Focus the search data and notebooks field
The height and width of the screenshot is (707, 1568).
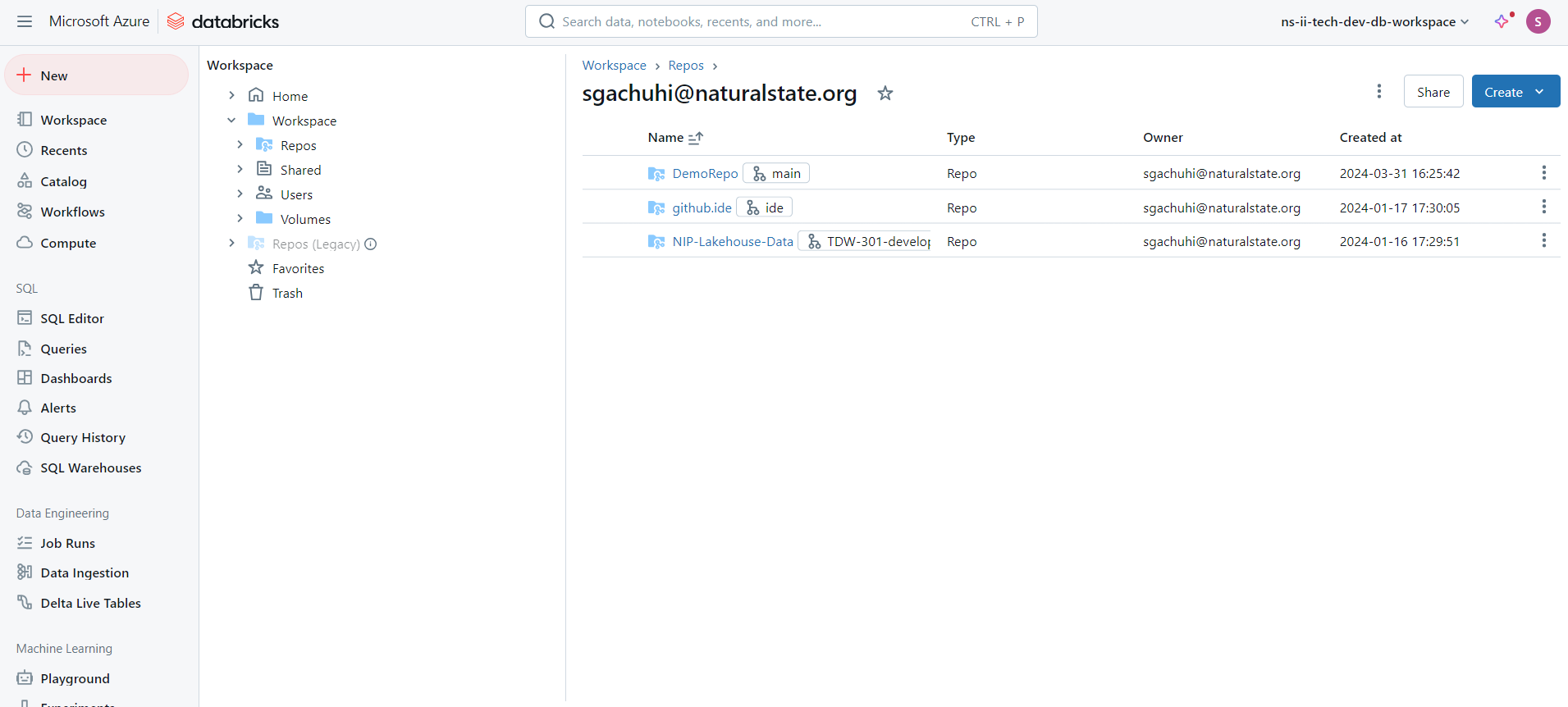(781, 21)
